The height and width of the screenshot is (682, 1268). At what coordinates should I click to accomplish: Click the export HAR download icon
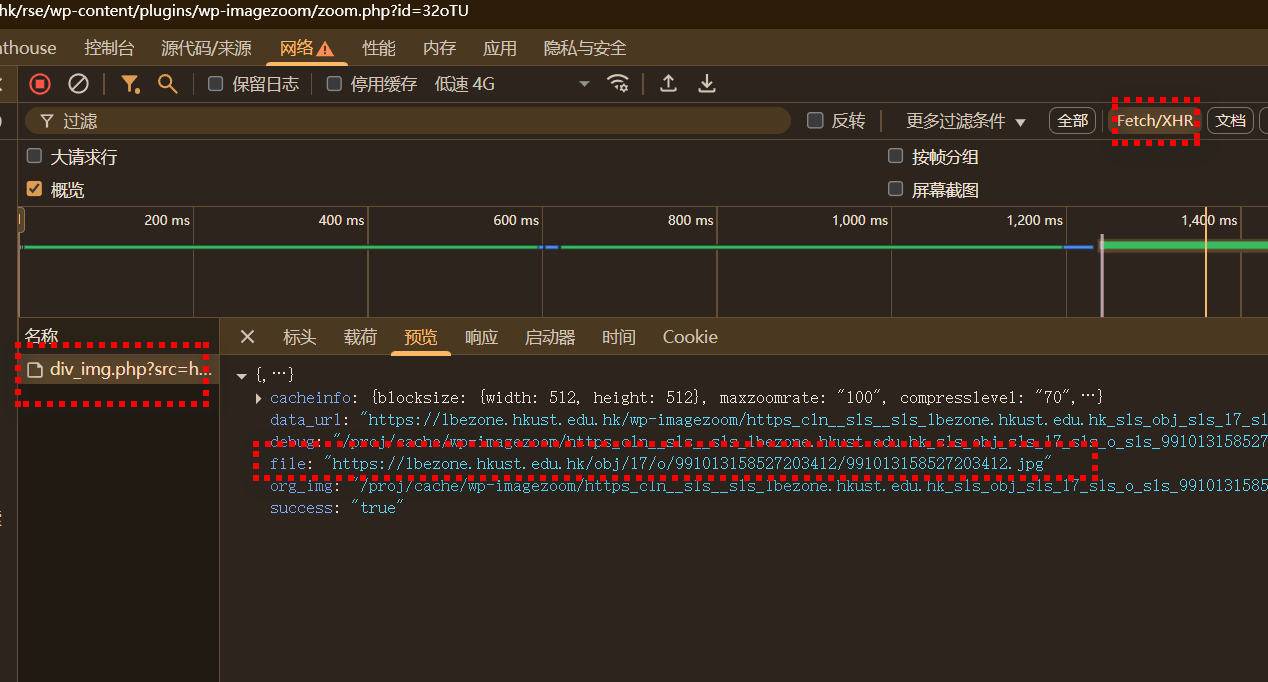tap(707, 84)
